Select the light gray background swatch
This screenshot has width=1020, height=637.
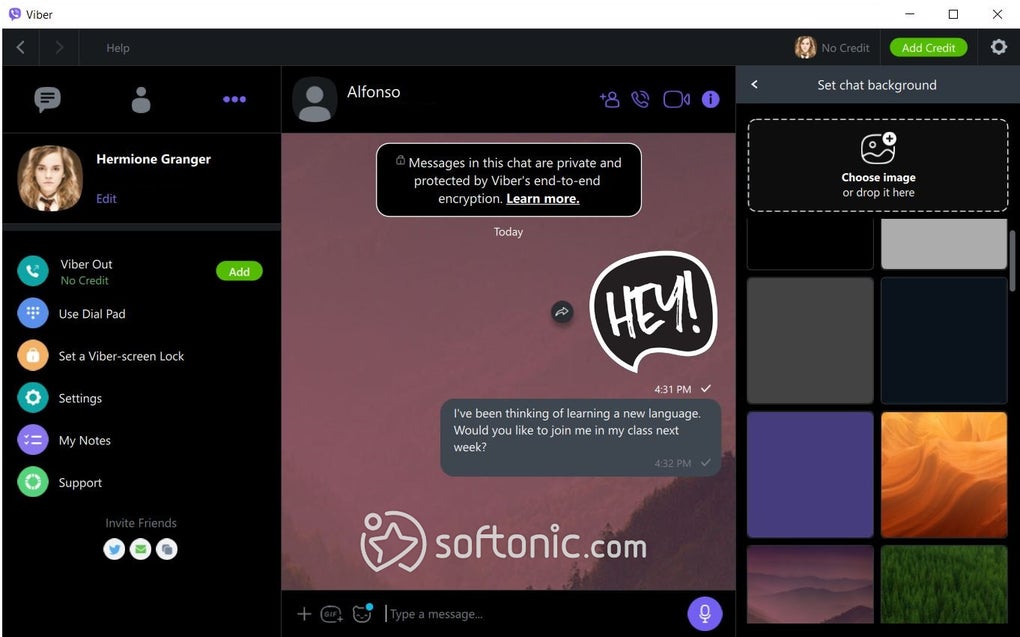click(x=944, y=244)
